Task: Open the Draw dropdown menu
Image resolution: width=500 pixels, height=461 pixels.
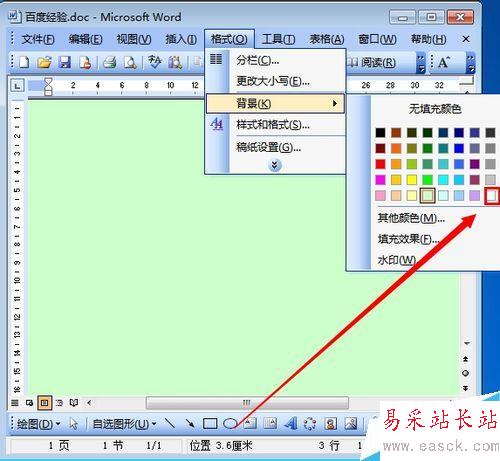Action: [x=38, y=424]
